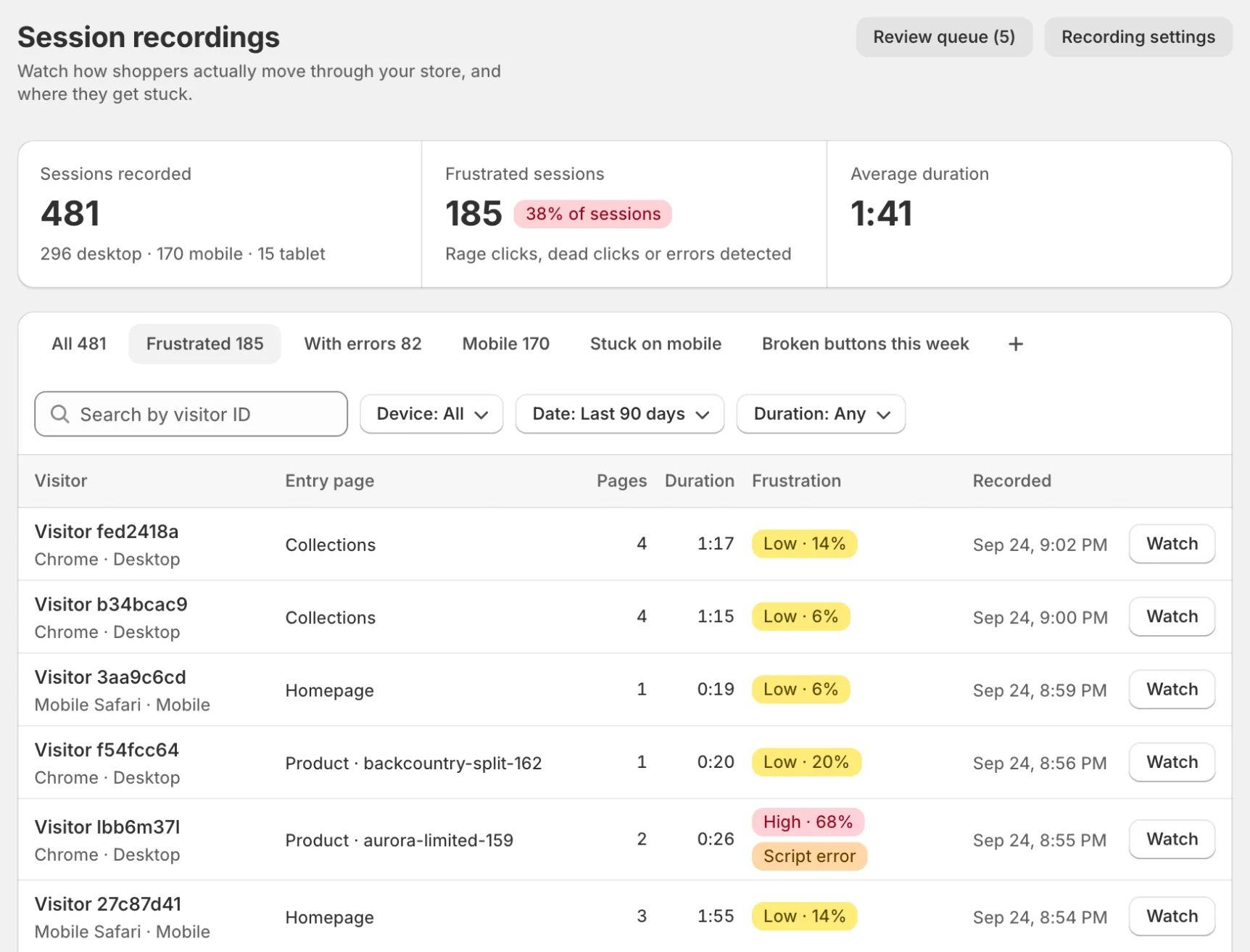
Task: Select Visitor b34bcac9 name
Action: coord(111,605)
